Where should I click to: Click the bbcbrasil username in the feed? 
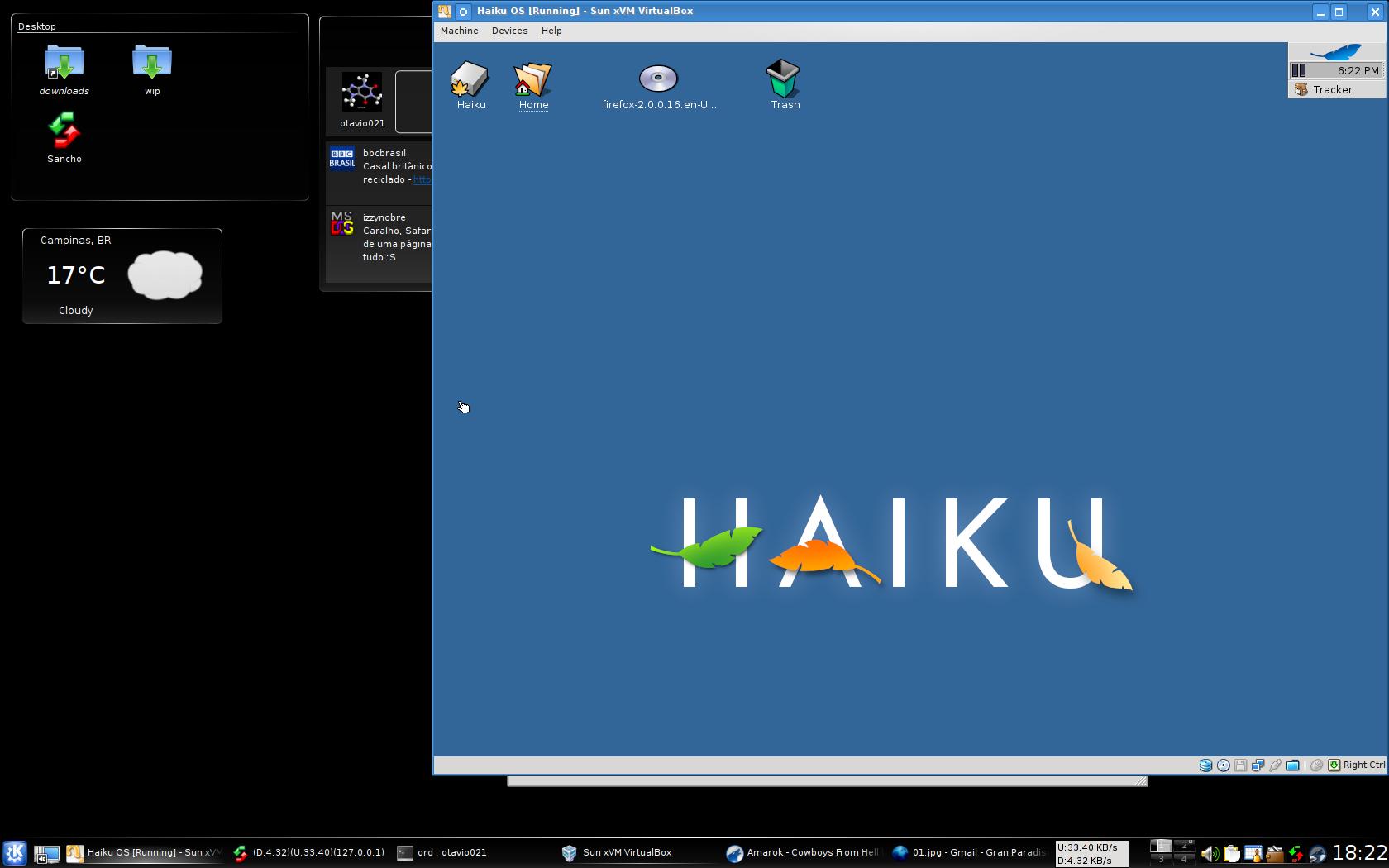coord(384,153)
